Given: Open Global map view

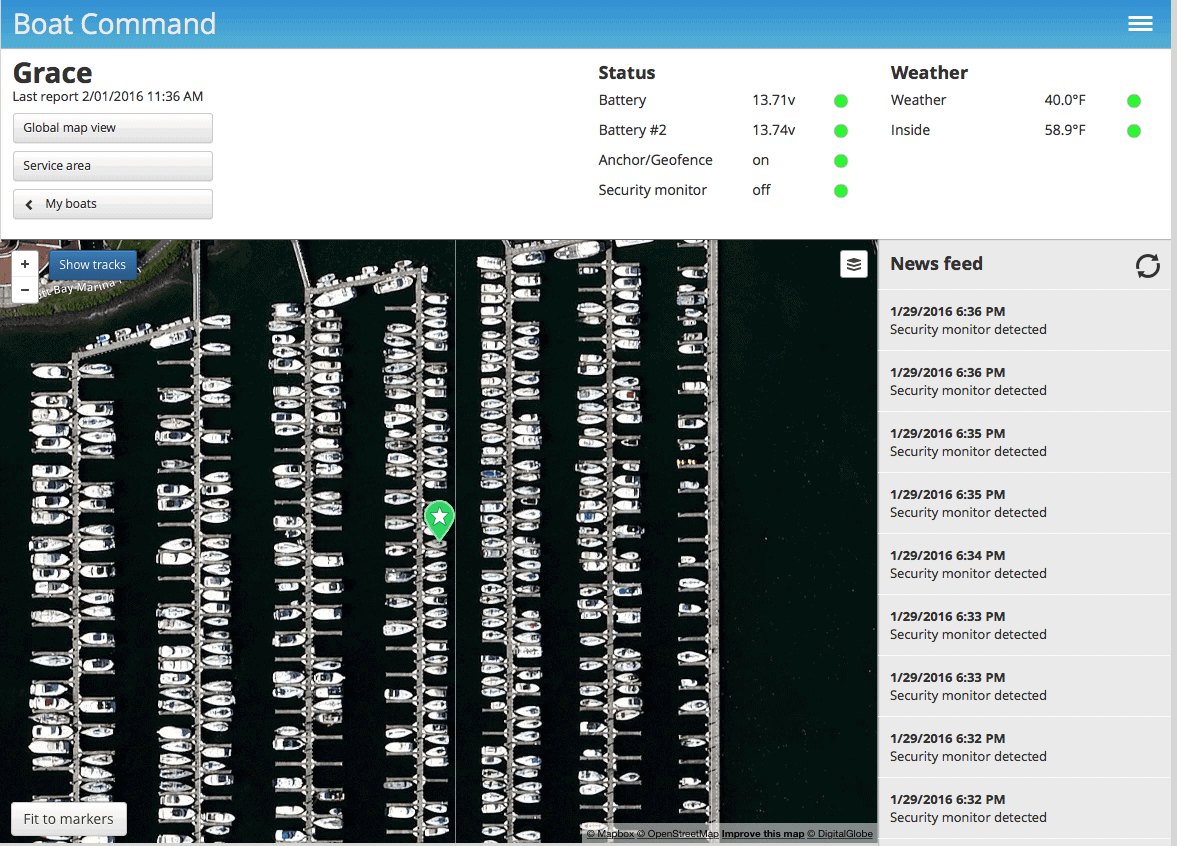Looking at the screenshot, I should point(112,128).
